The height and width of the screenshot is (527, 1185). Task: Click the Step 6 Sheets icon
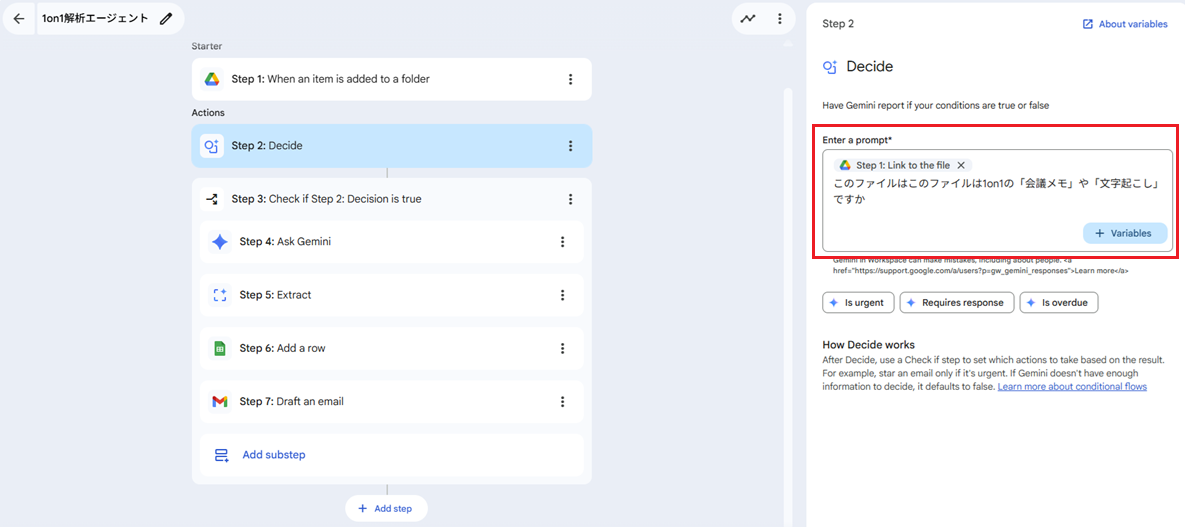pos(220,348)
